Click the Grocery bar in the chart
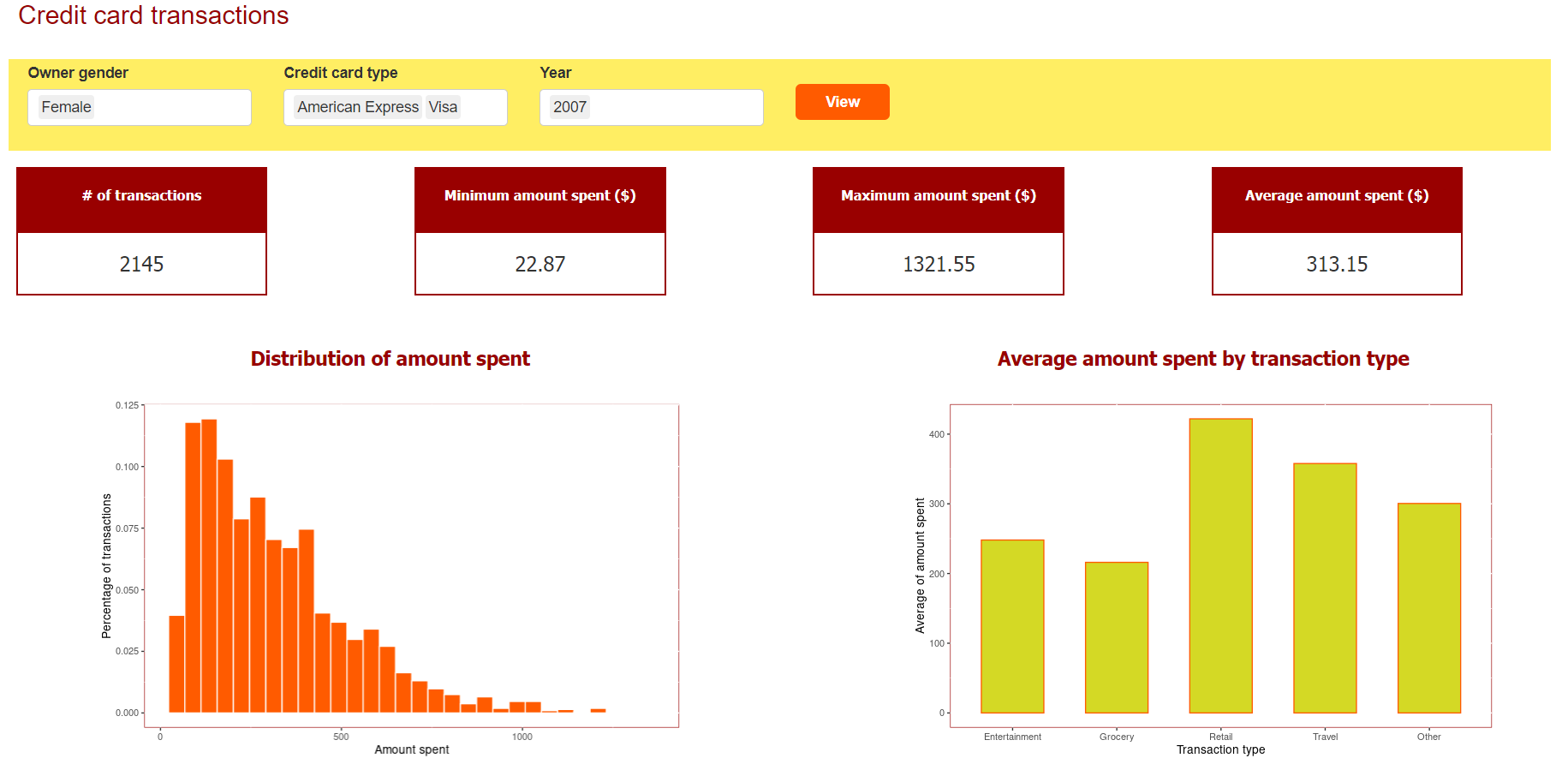 tap(1116, 637)
